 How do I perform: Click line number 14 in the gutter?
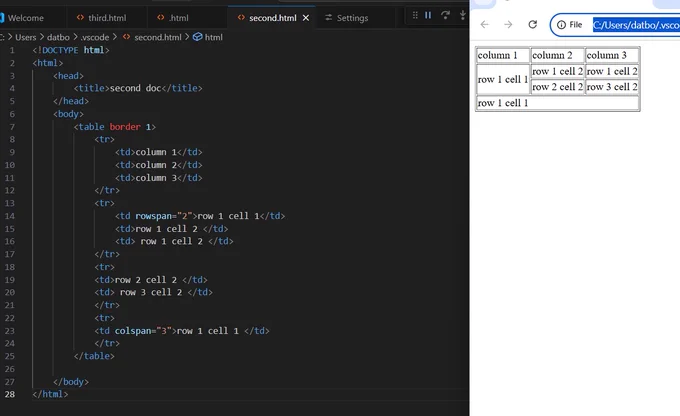(x=10, y=216)
